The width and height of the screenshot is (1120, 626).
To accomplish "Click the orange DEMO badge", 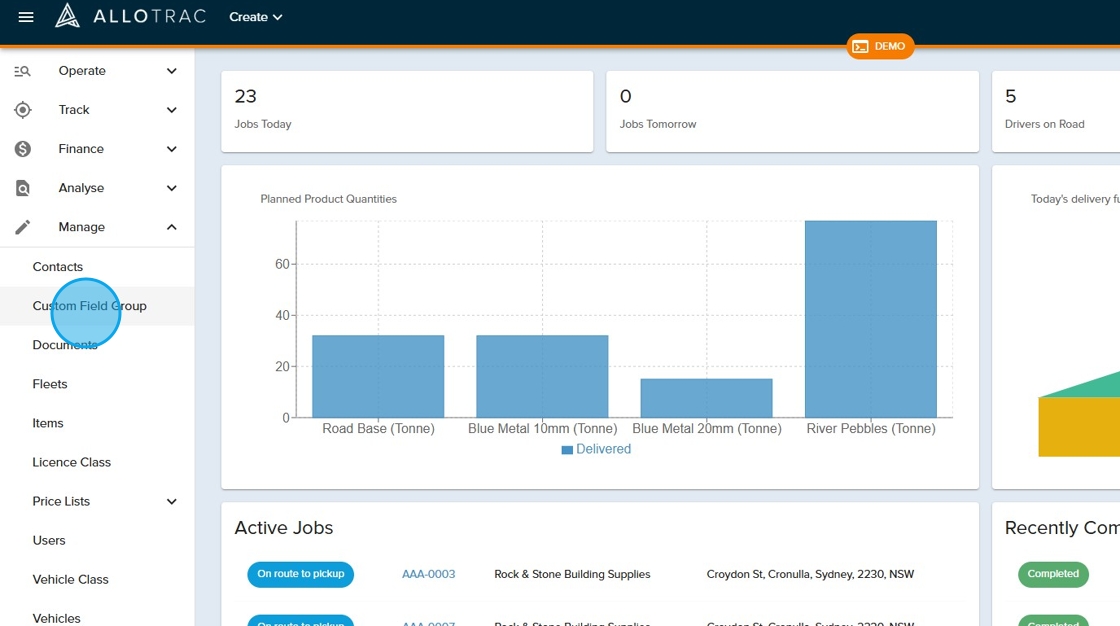I will pyautogui.click(x=880, y=46).
